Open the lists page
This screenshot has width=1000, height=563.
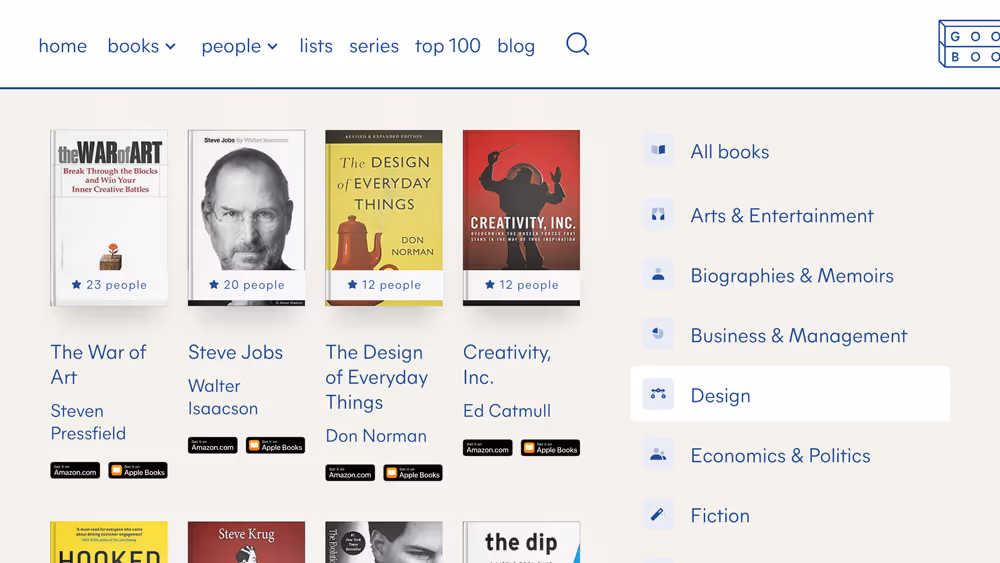[316, 46]
